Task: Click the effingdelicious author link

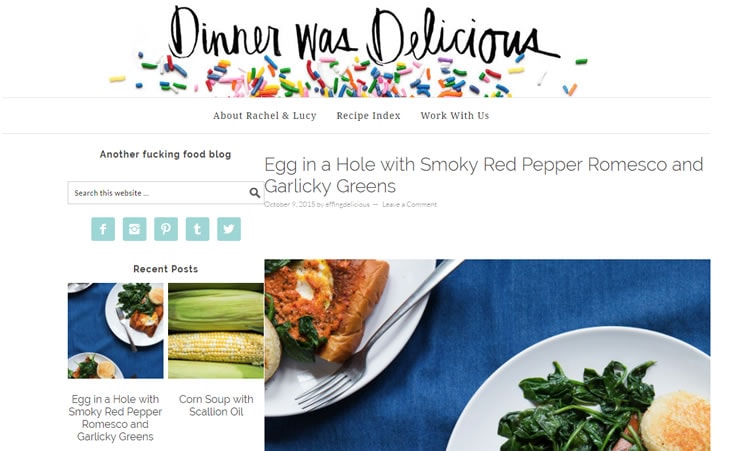Action: click(347, 204)
